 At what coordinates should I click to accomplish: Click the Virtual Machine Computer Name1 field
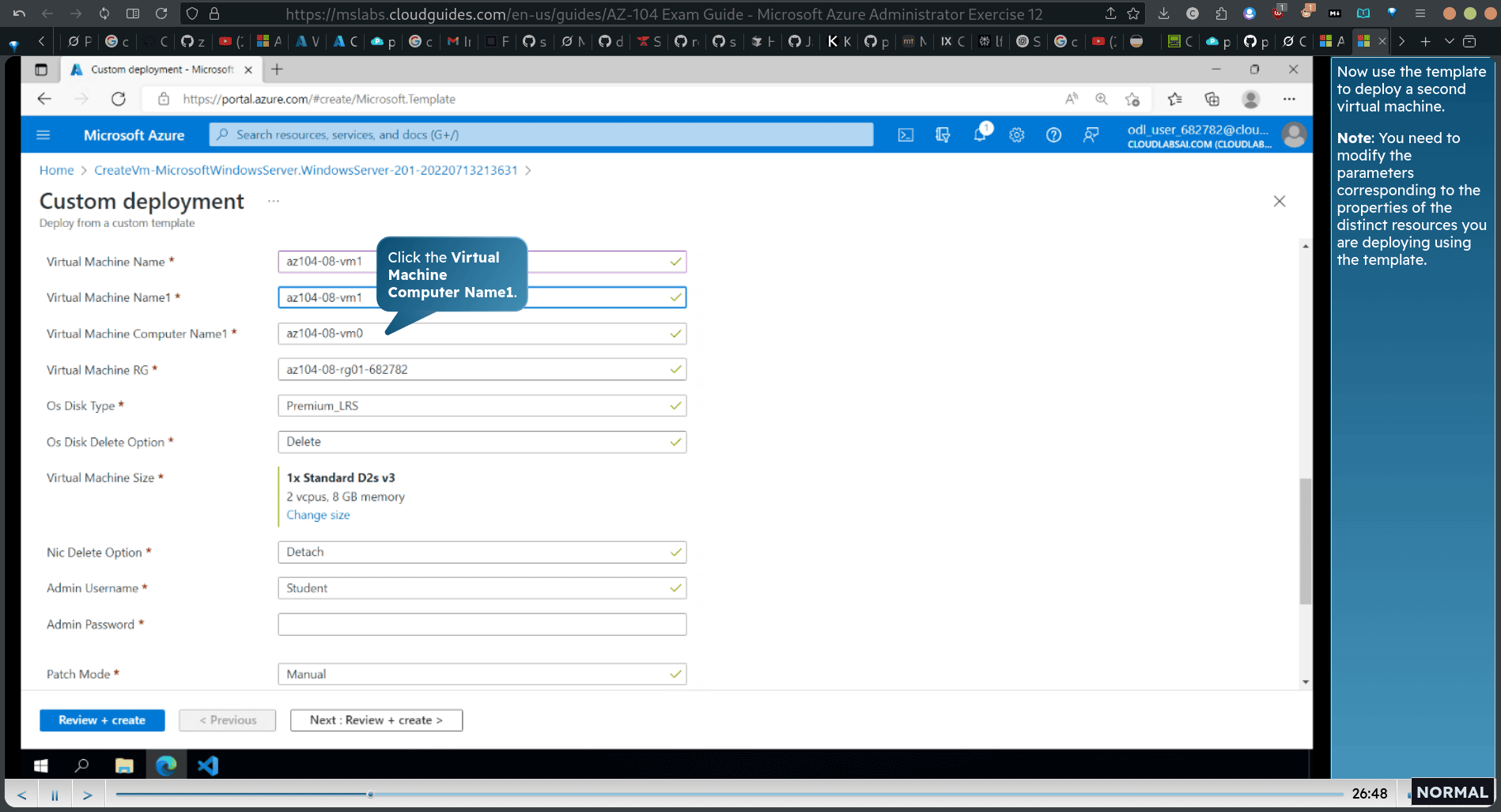[x=482, y=334]
